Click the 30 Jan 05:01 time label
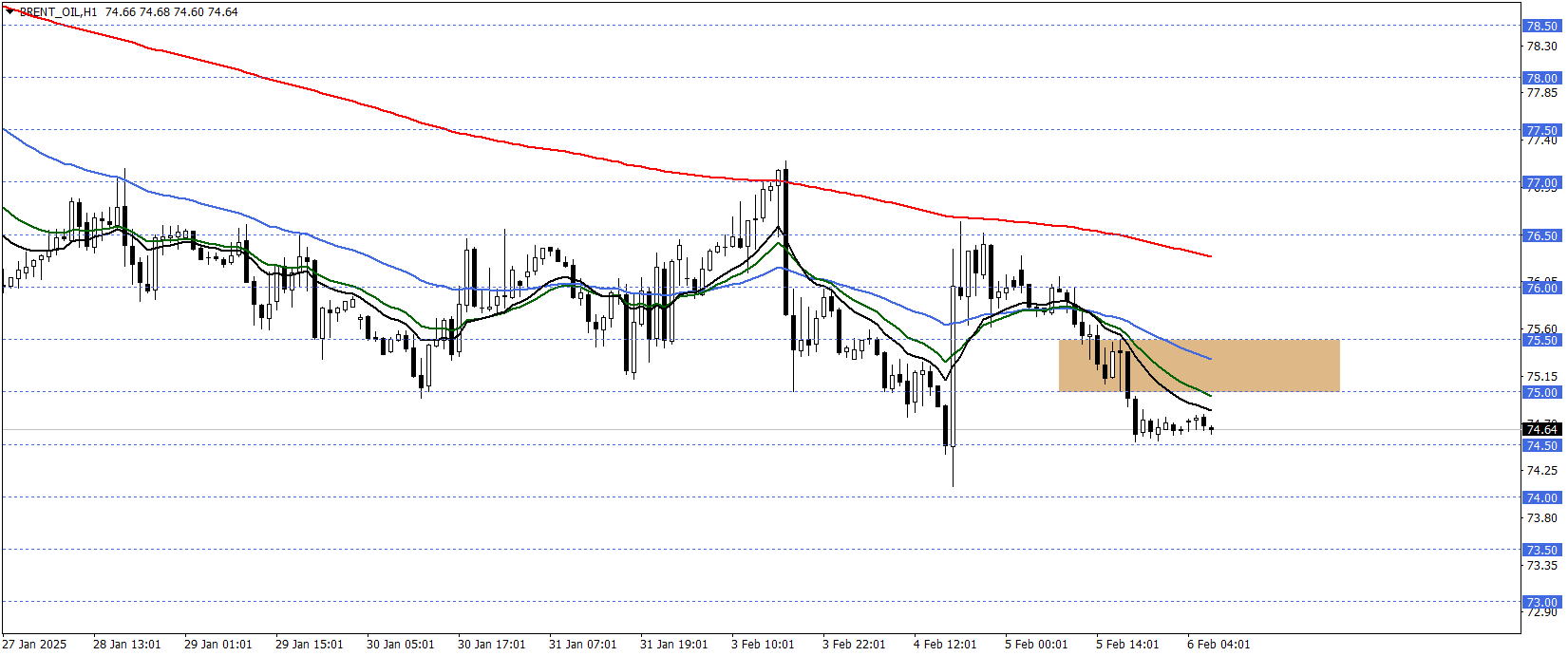Screen dimensions: 1568x656 click(401, 644)
